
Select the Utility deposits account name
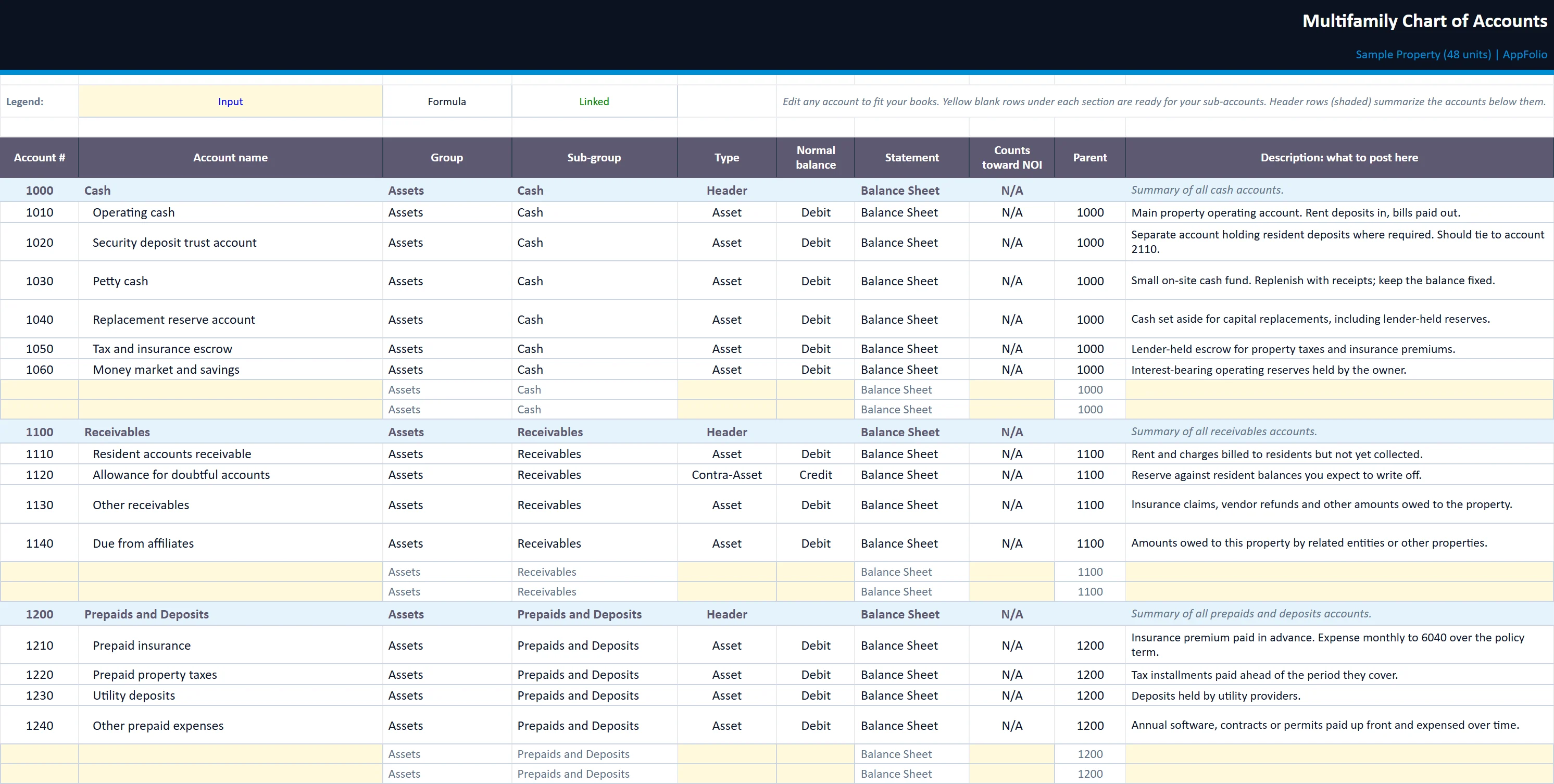point(231,696)
